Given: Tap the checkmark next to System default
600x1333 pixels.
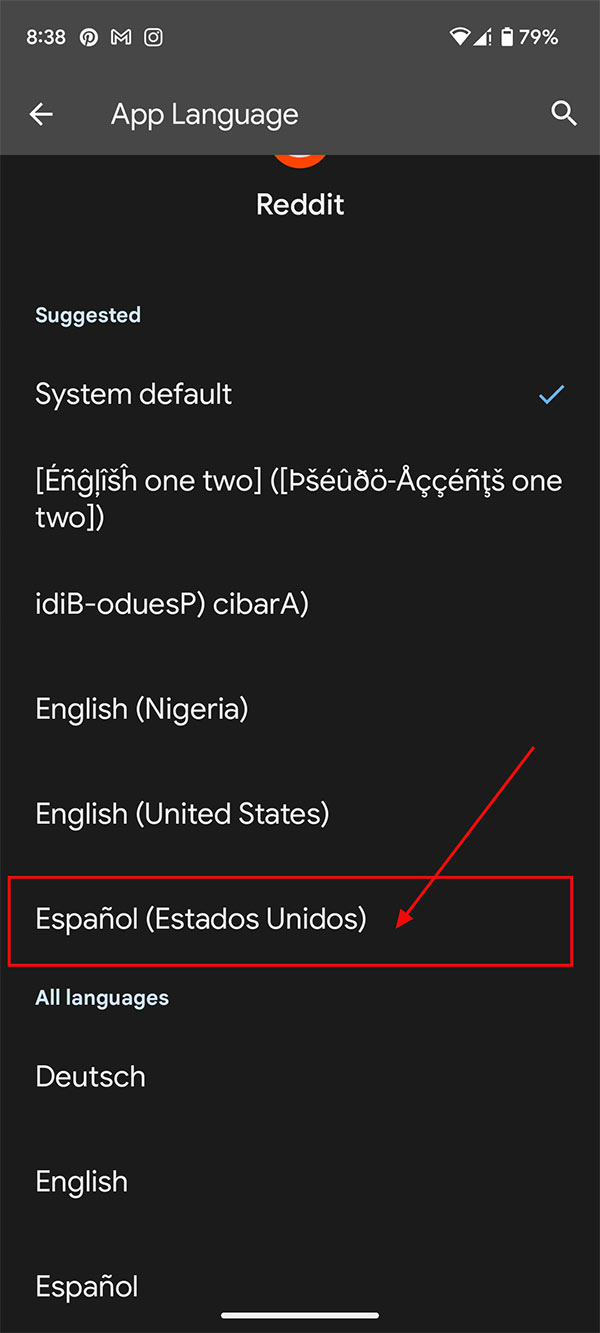Looking at the screenshot, I should tap(551, 395).
